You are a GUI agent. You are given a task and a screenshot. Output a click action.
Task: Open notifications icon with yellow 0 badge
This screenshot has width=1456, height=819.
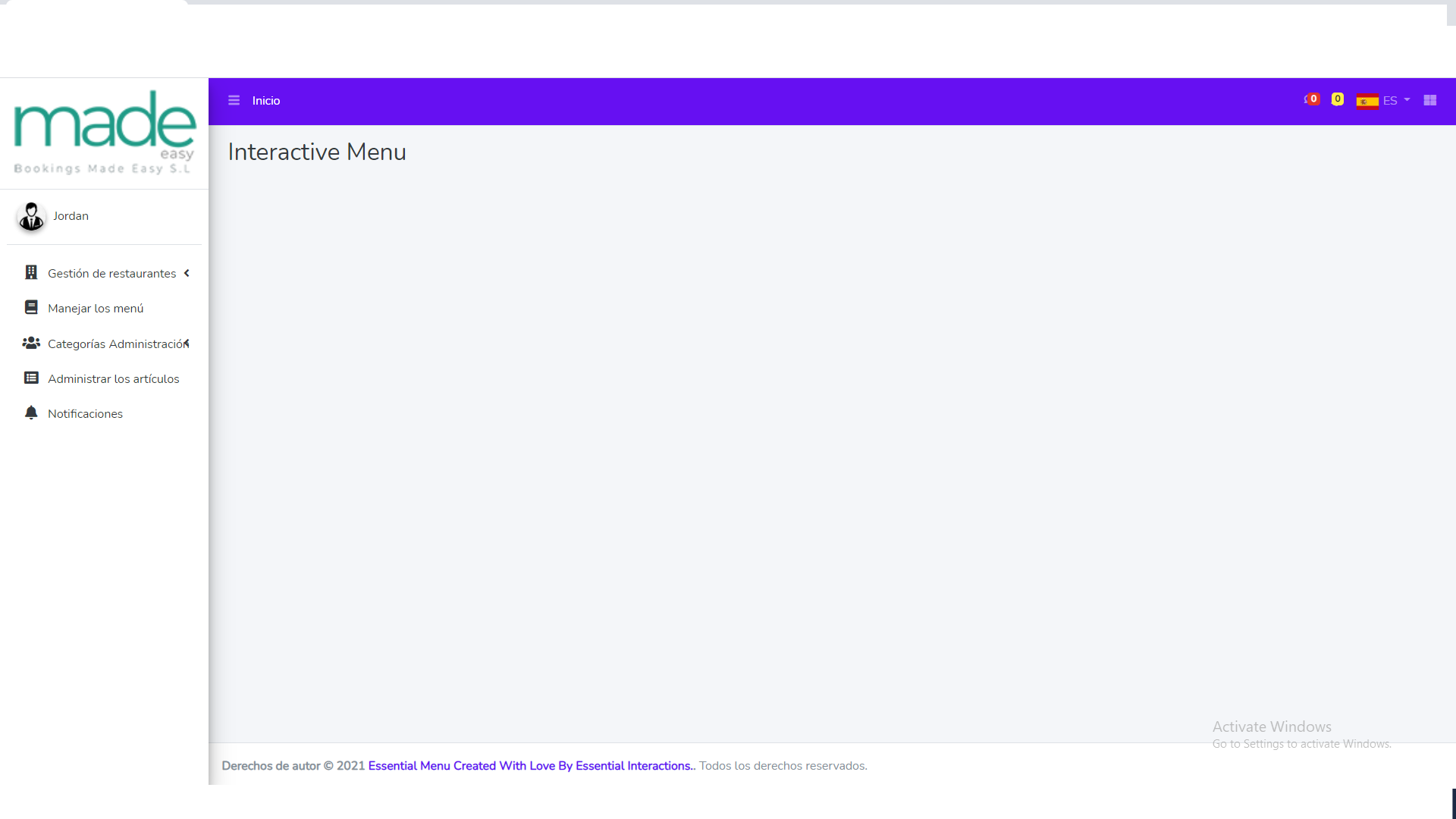[x=1337, y=99]
